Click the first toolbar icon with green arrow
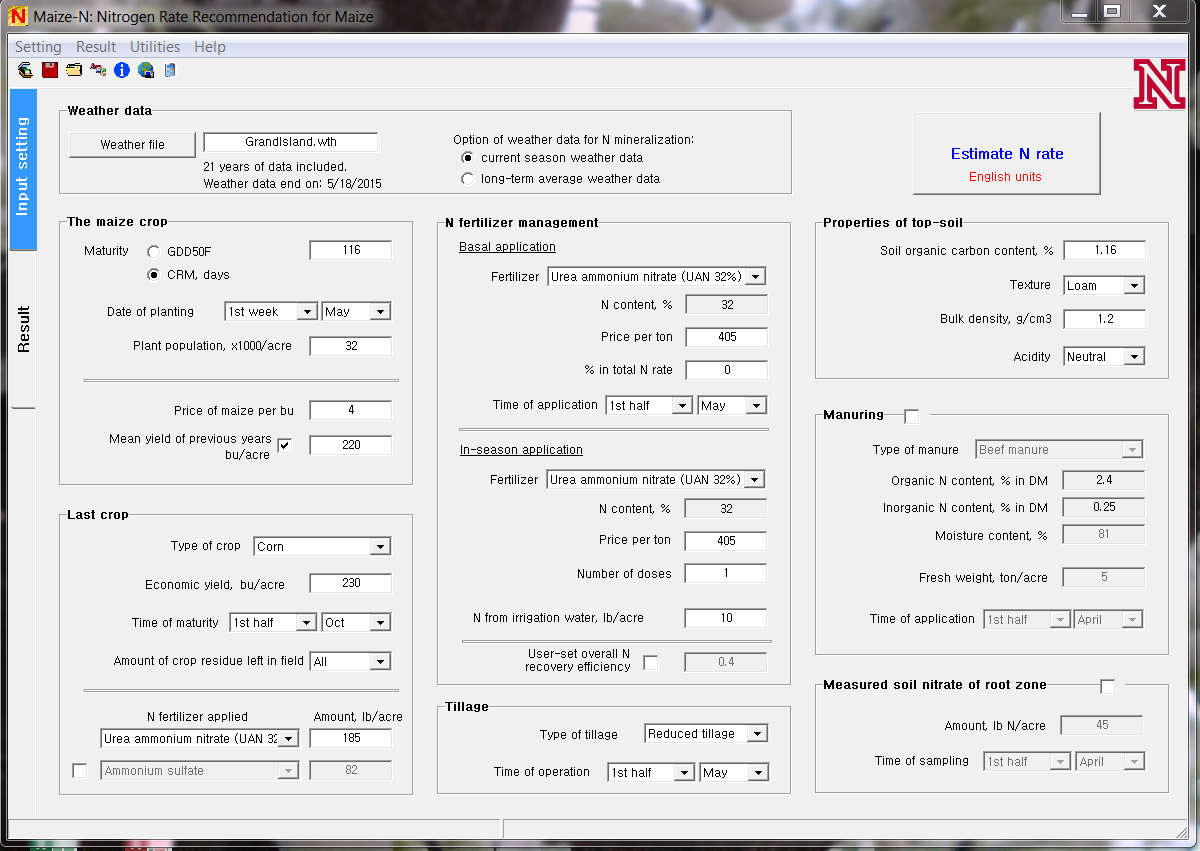This screenshot has width=1200, height=851. point(26,70)
